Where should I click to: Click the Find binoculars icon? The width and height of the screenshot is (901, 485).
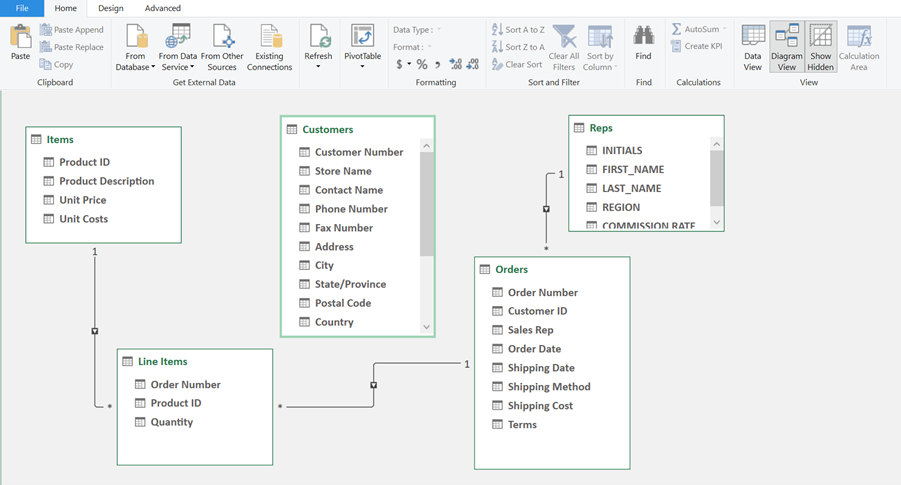pyautogui.click(x=643, y=38)
